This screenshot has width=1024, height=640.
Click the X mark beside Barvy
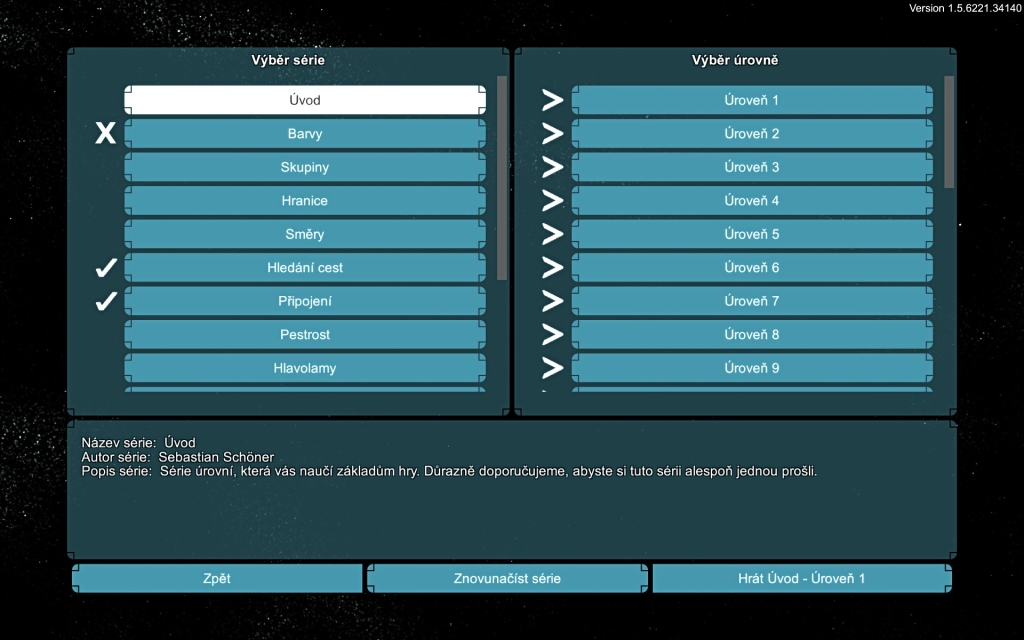coord(105,134)
